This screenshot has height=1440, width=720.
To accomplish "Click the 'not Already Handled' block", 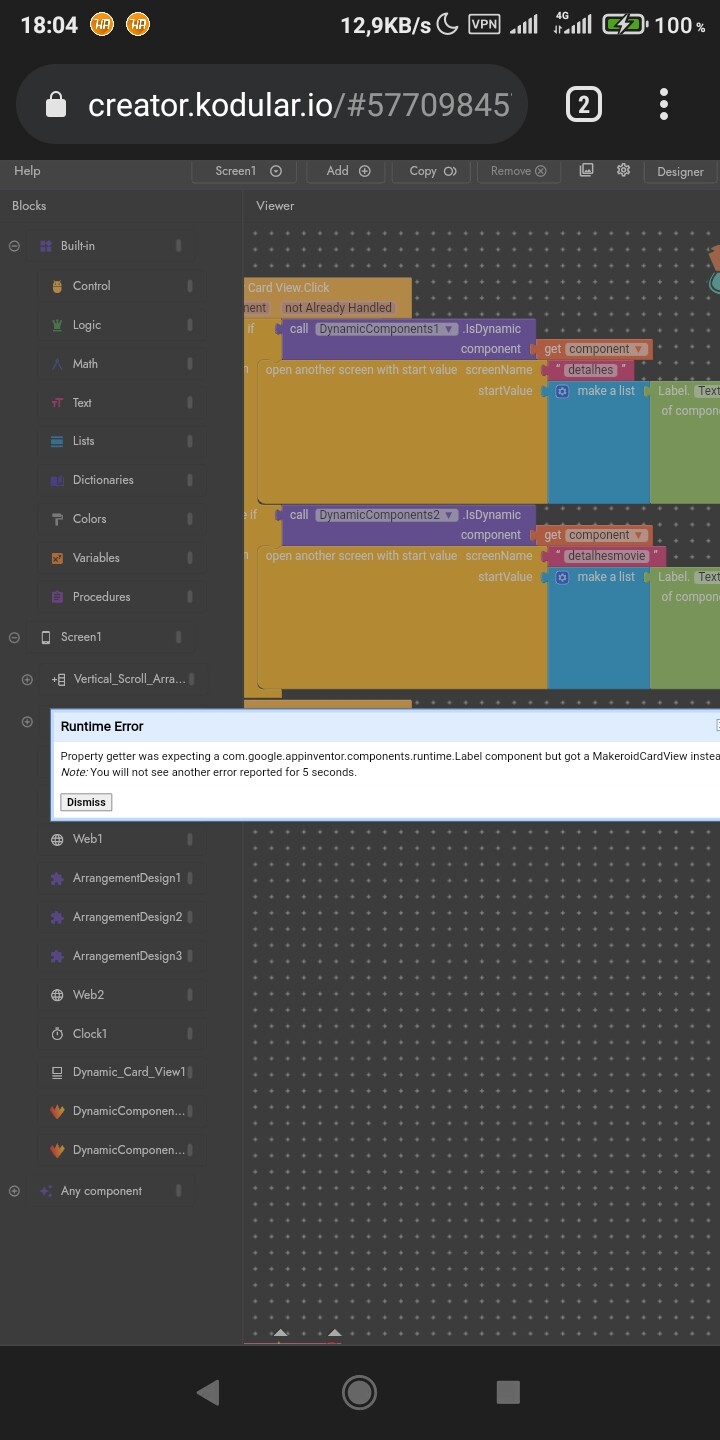I will pos(338,308).
